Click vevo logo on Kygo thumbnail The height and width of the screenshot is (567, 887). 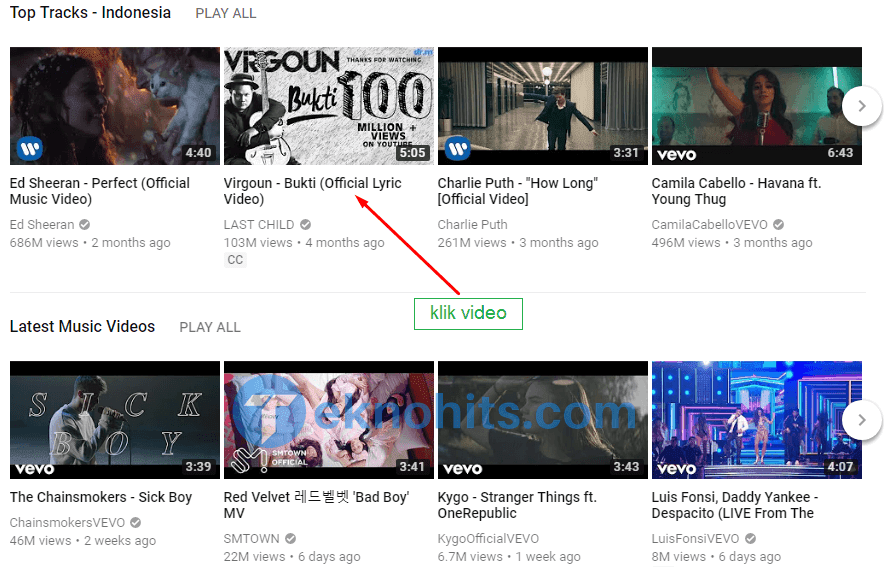tap(463, 469)
